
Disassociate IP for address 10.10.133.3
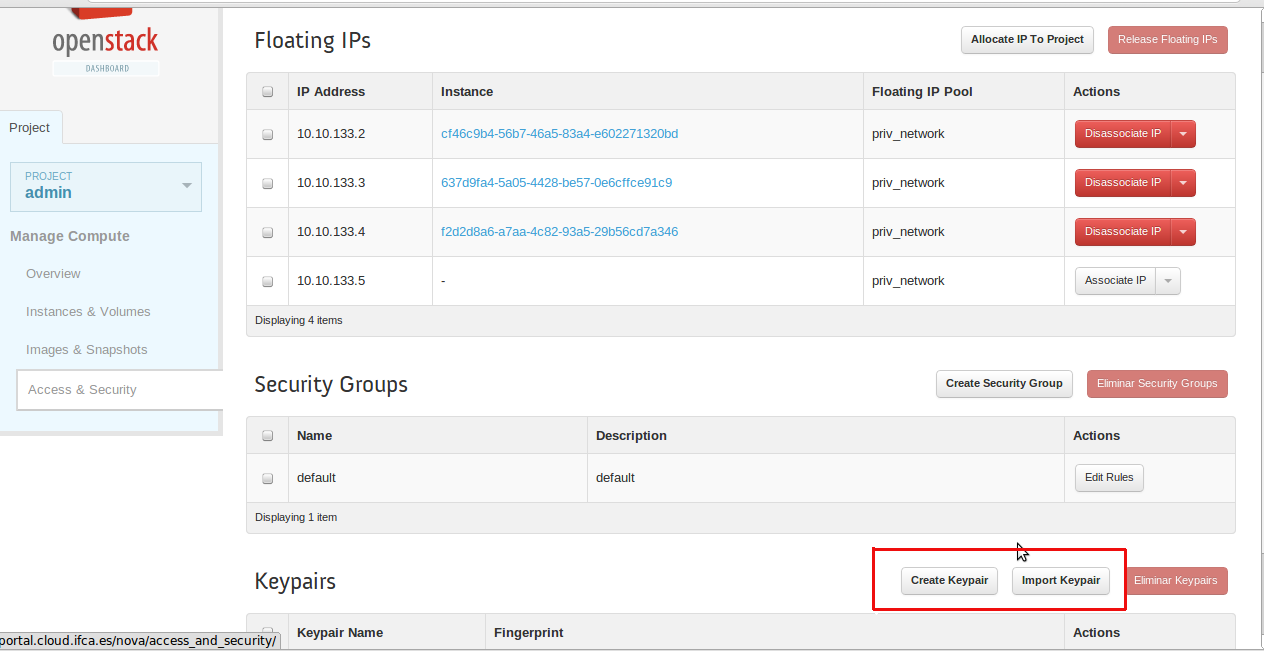(x=1122, y=183)
